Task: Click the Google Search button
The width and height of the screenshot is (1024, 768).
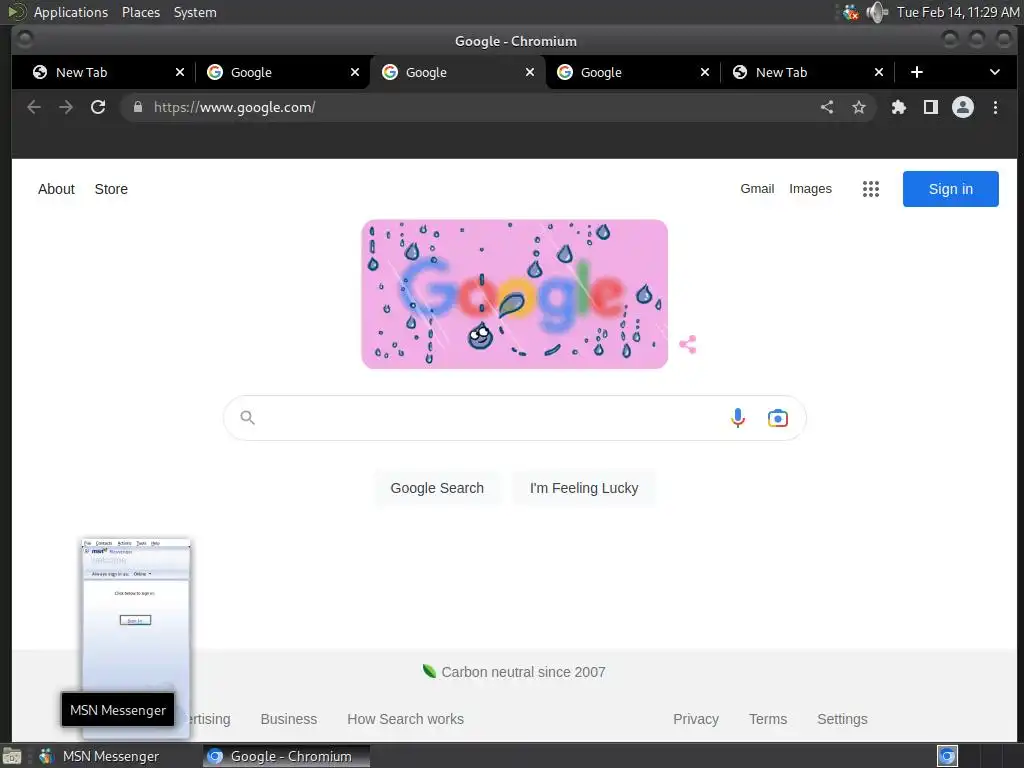Action: pyautogui.click(x=437, y=488)
